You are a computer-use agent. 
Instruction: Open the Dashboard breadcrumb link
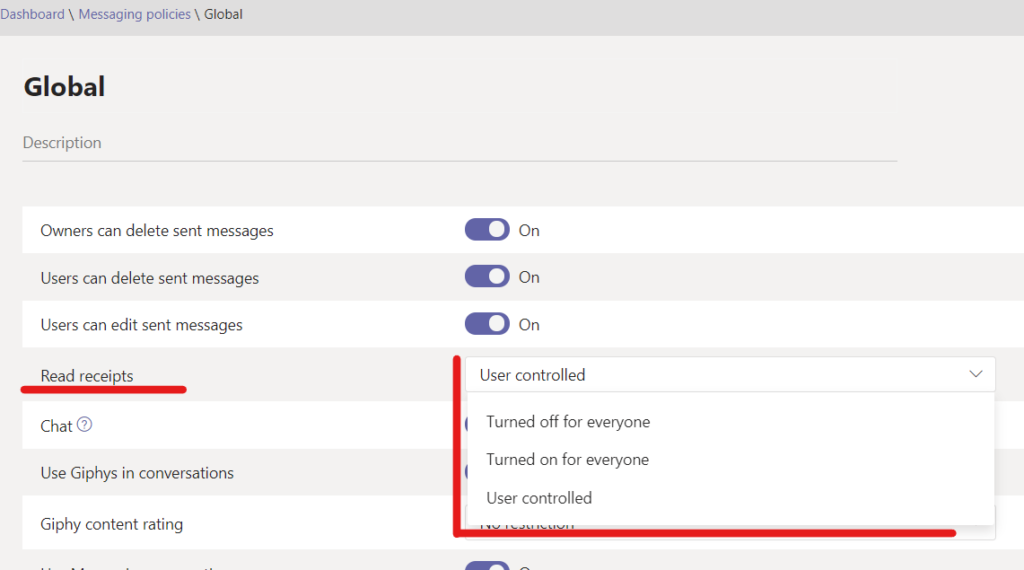[32, 14]
